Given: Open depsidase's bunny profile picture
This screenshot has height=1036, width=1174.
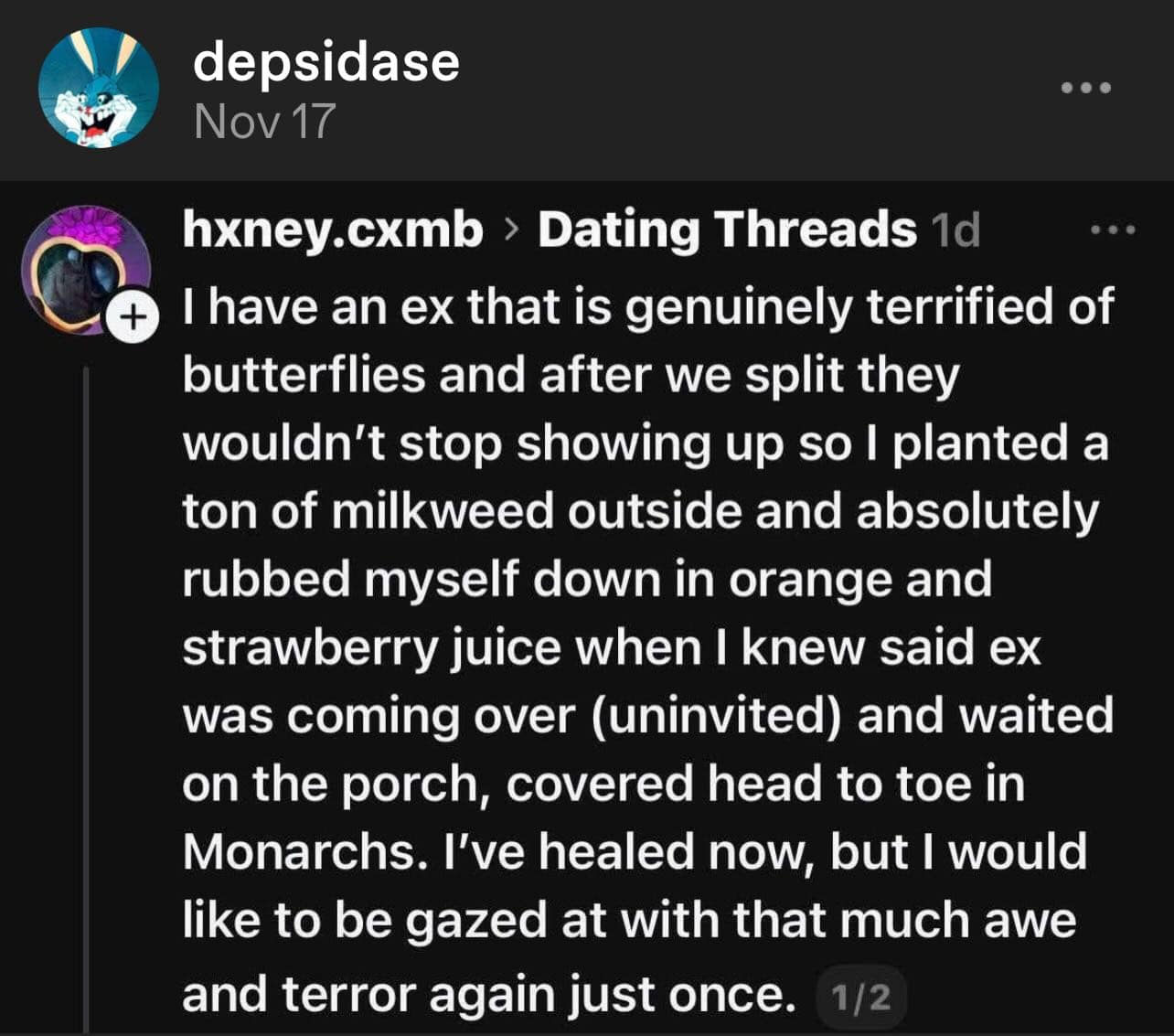Looking at the screenshot, I should (98, 88).
